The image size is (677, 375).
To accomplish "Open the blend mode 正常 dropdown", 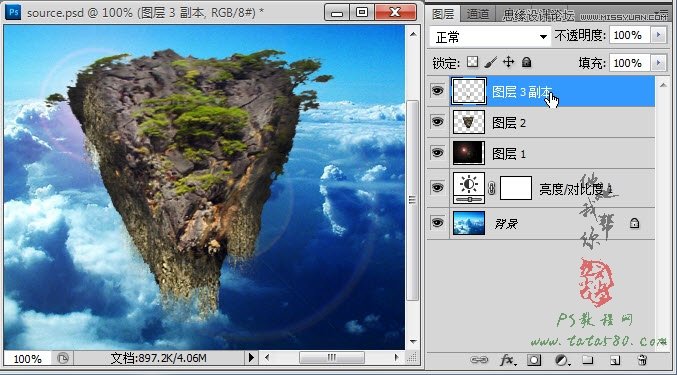I will pyautogui.click(x=490, y=37).
